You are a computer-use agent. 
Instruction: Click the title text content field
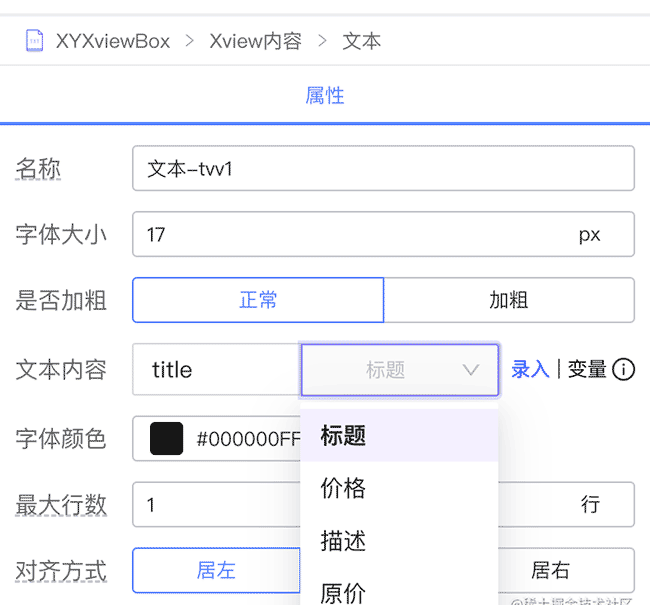(x=216, y=369)
